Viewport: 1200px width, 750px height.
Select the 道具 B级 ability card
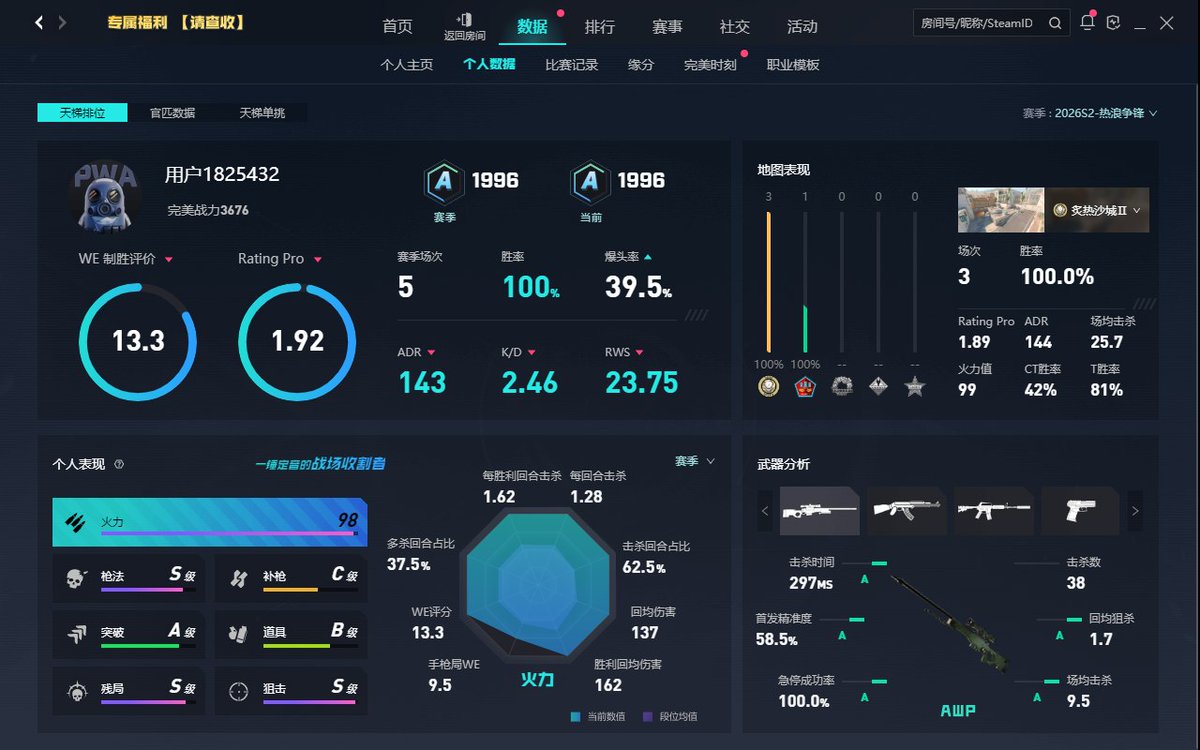pos(291,634)
